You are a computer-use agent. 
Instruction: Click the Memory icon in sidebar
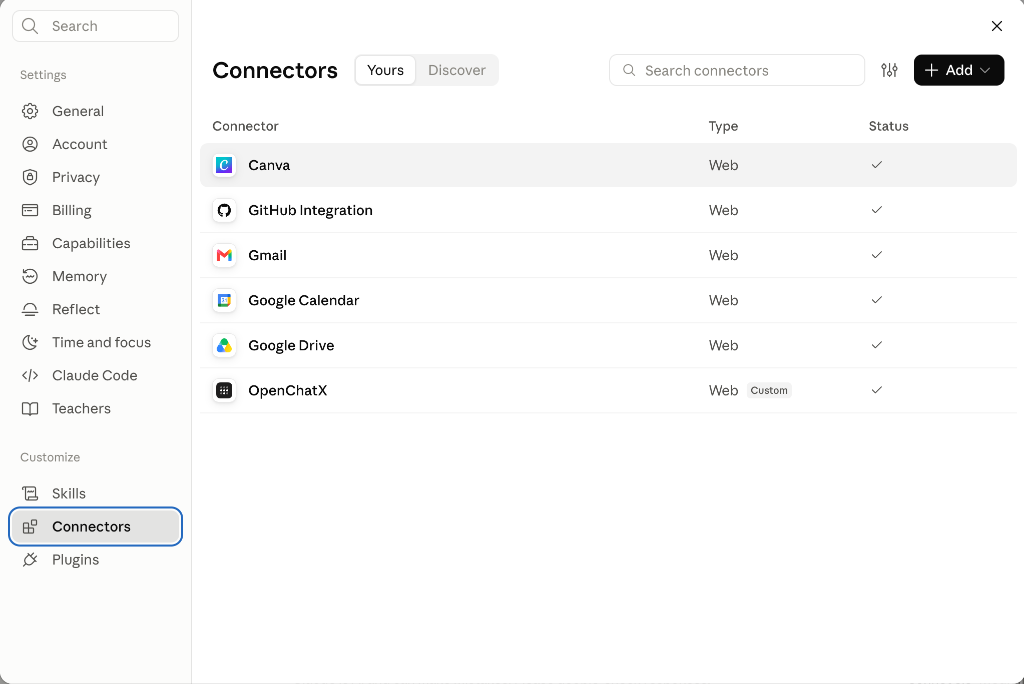point(30,276)
